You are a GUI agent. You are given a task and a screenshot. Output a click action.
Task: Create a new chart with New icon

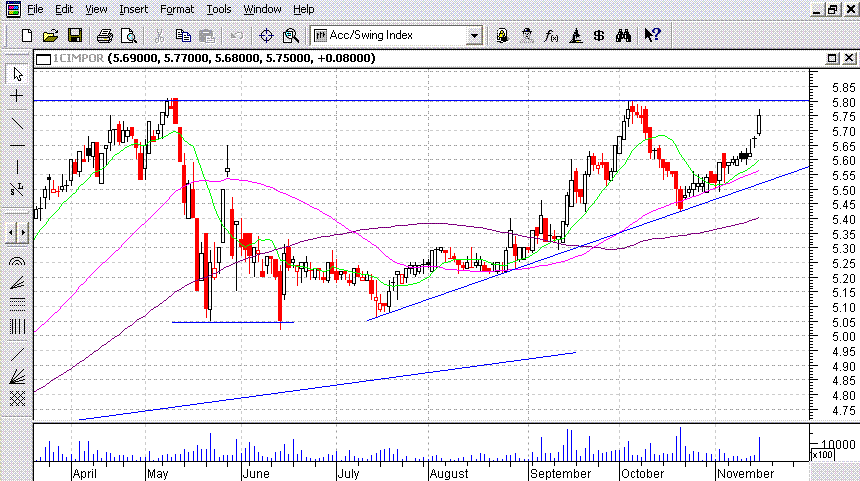pos(26,36)
